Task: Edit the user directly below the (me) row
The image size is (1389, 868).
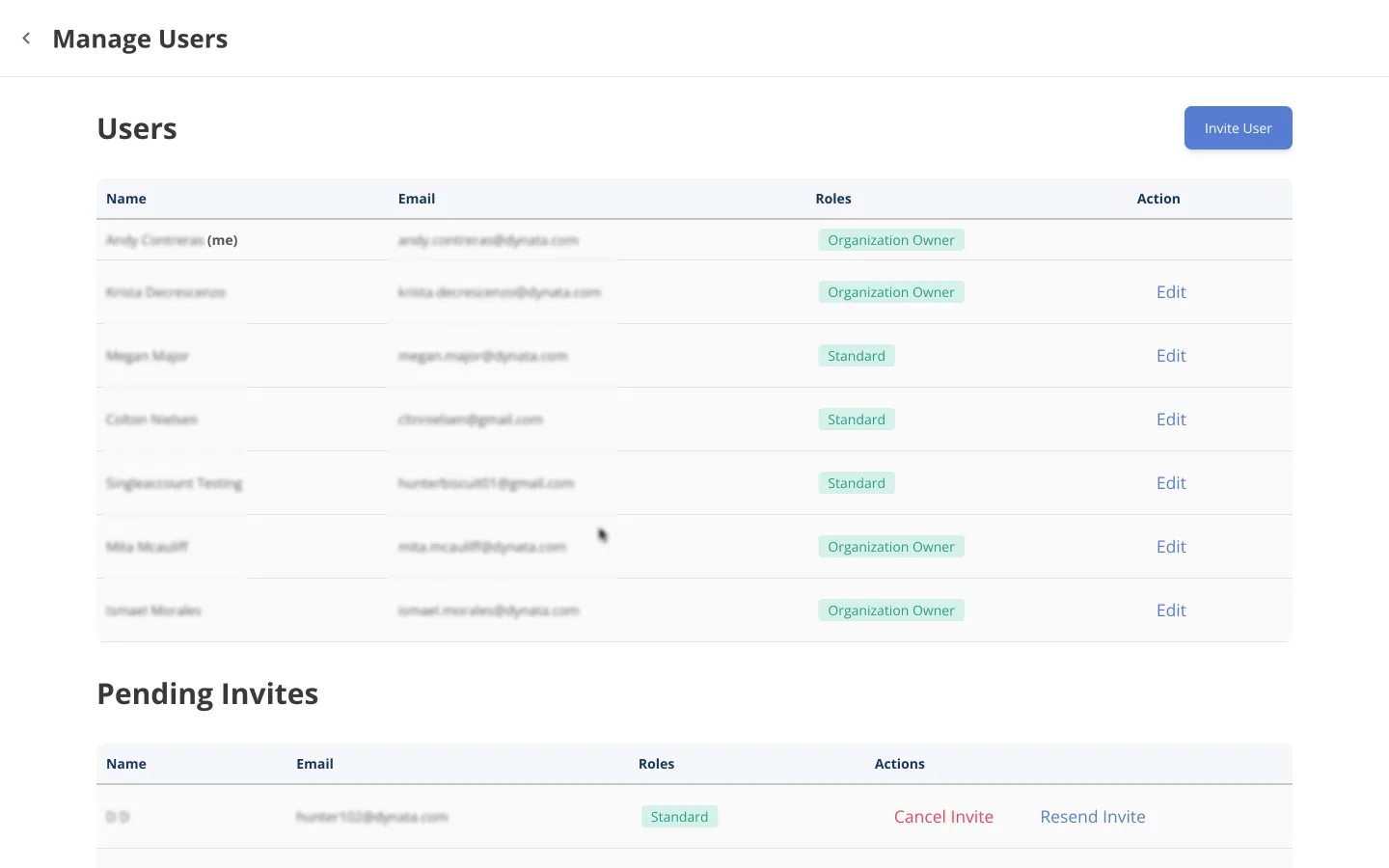Action: tap(1170, 292)
